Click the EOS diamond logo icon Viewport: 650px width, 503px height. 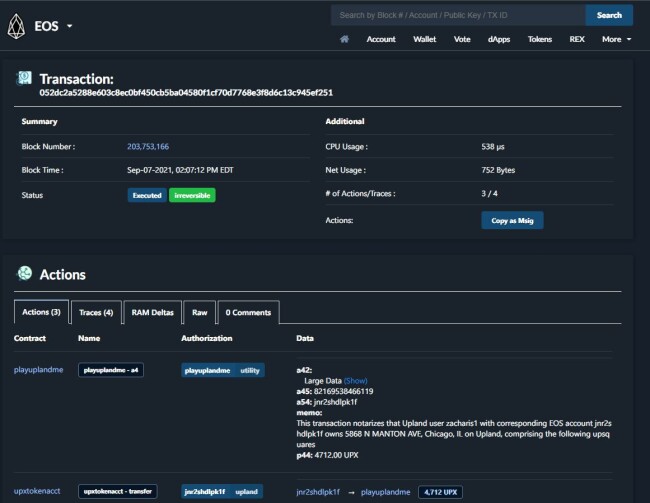16,26
